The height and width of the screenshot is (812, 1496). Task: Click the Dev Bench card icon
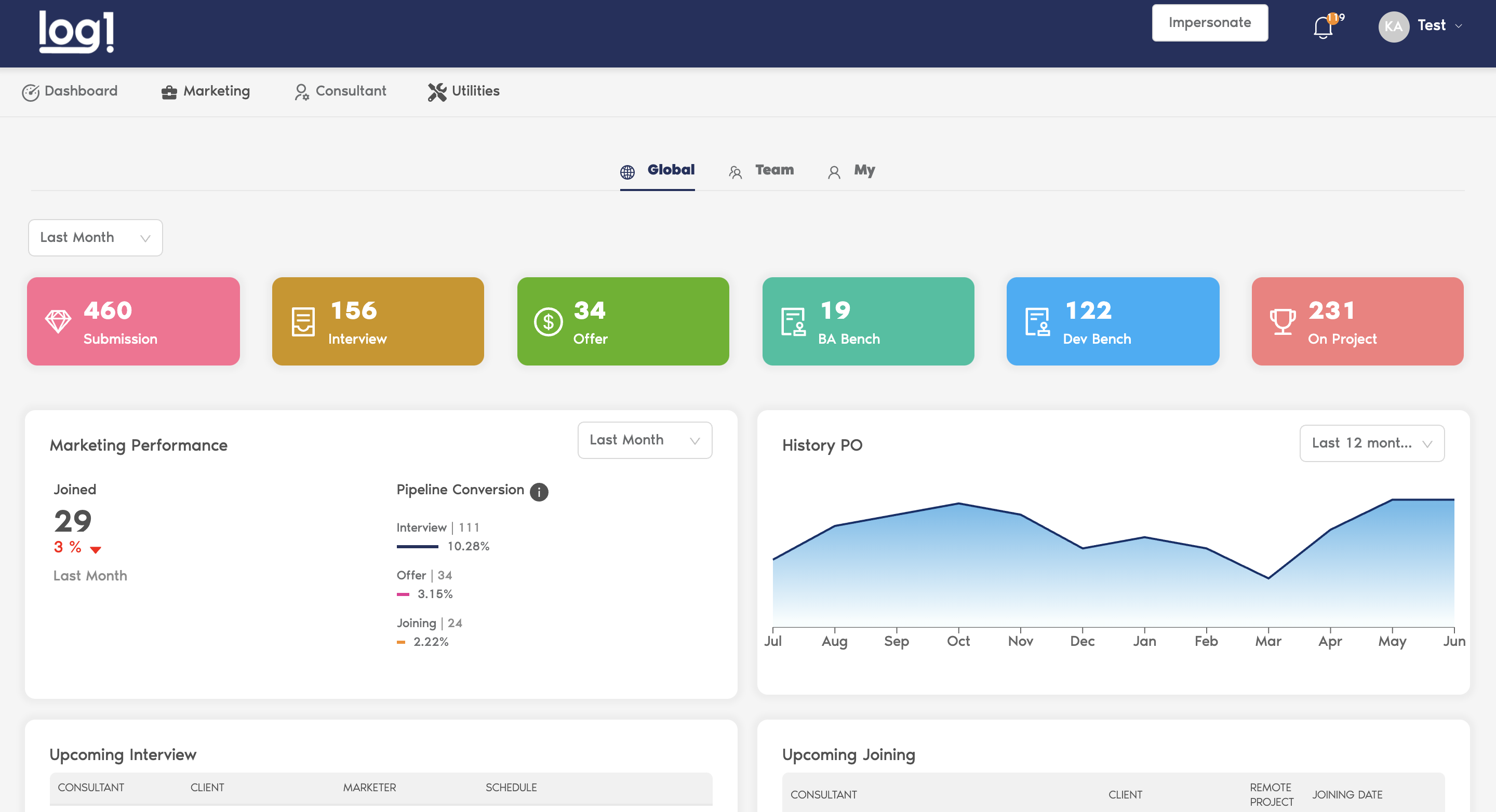coord(1037,321)
